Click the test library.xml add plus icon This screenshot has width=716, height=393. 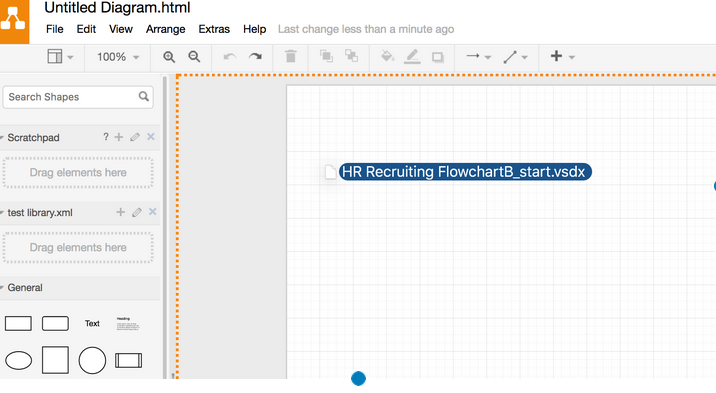pos(120,212)
